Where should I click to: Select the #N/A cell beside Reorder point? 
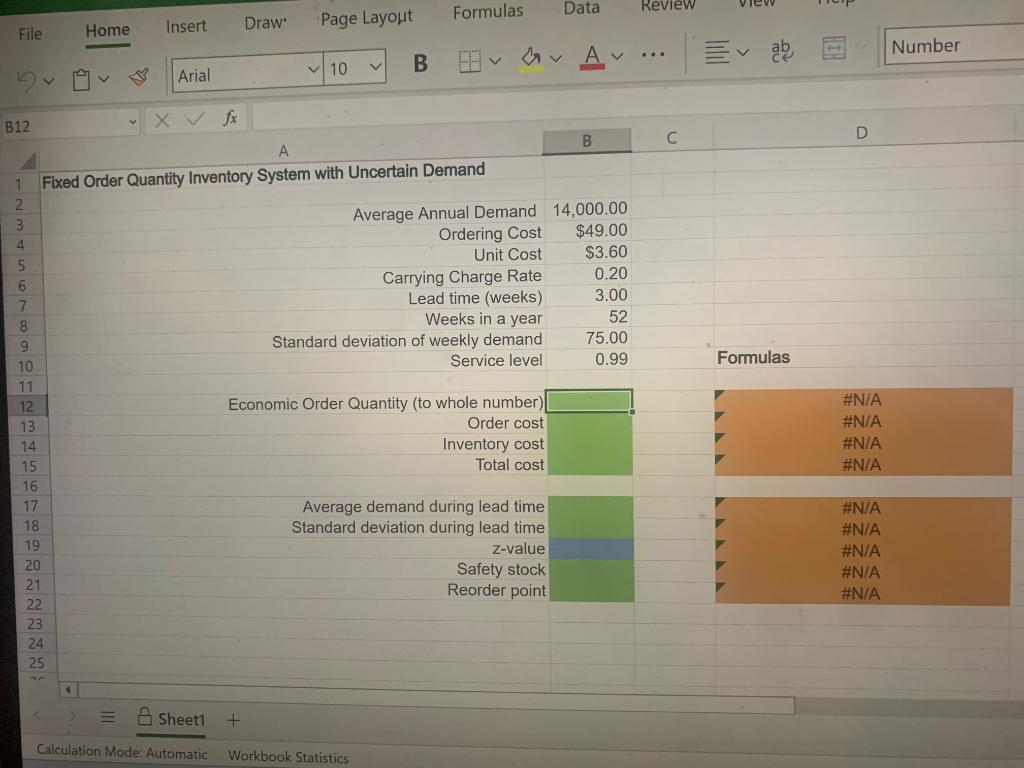coord(862,594)
